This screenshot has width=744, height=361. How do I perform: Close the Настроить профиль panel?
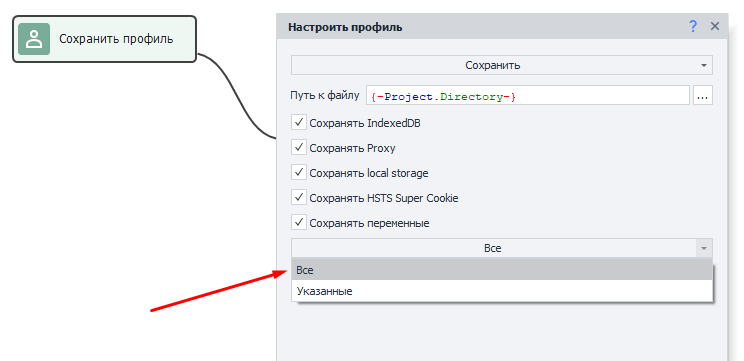pyautogui.click(x=715, y=27)
